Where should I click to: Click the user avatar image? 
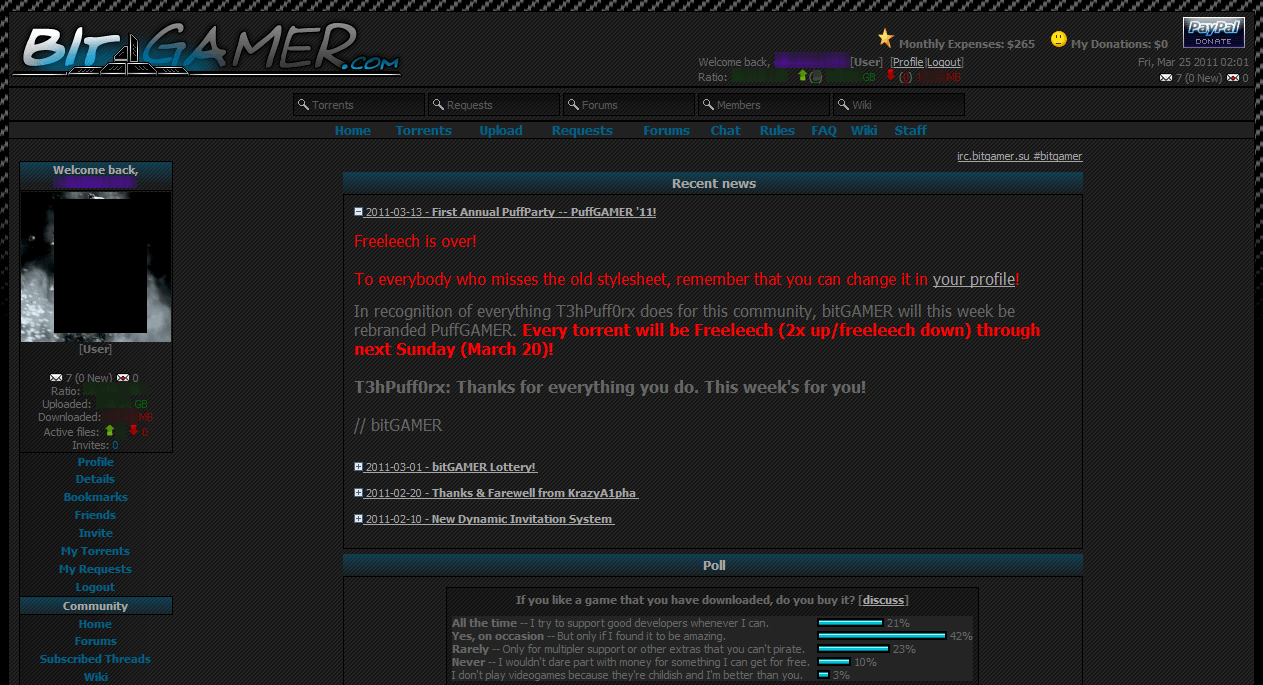[96, 267]
